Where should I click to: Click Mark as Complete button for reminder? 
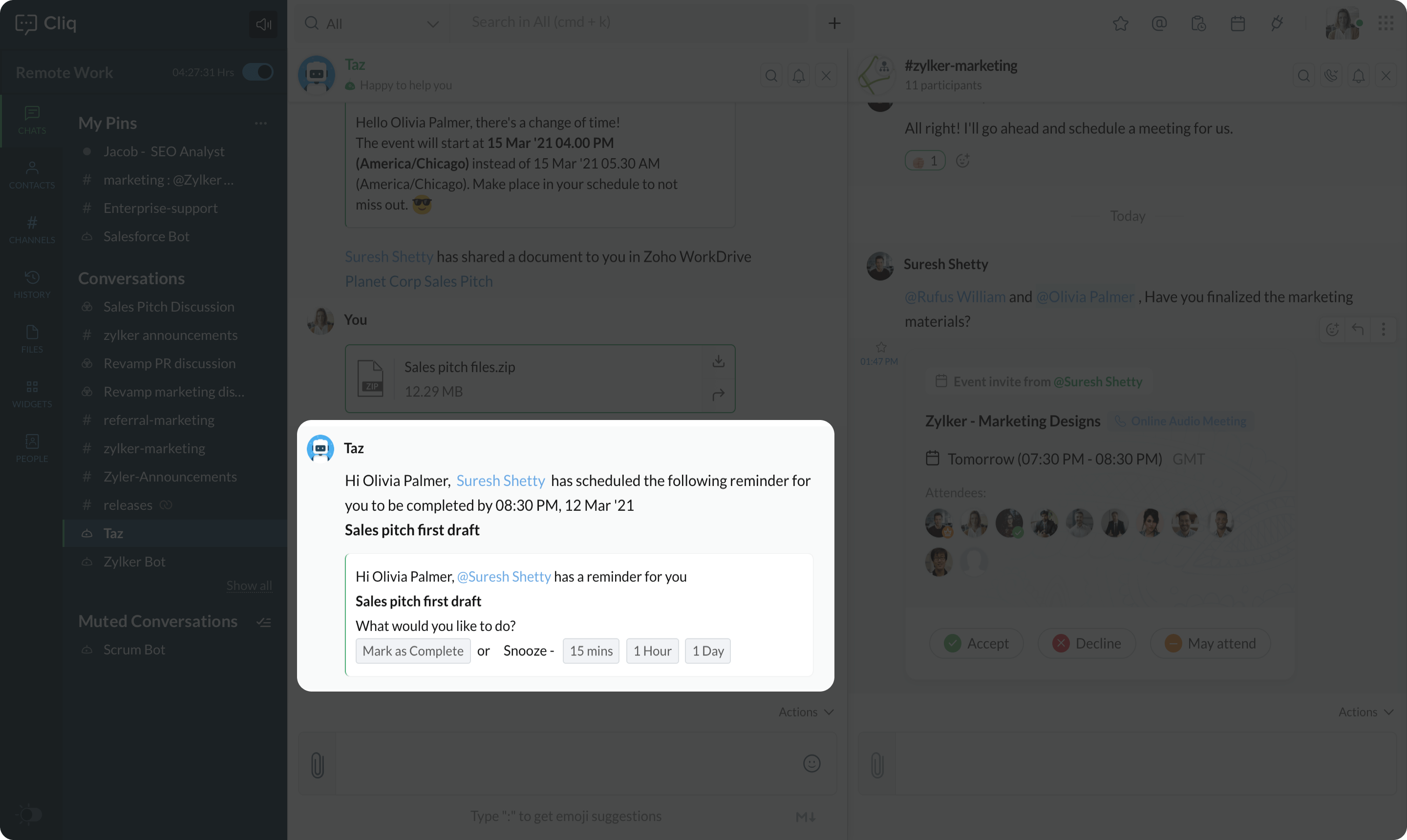coord(413,651)
